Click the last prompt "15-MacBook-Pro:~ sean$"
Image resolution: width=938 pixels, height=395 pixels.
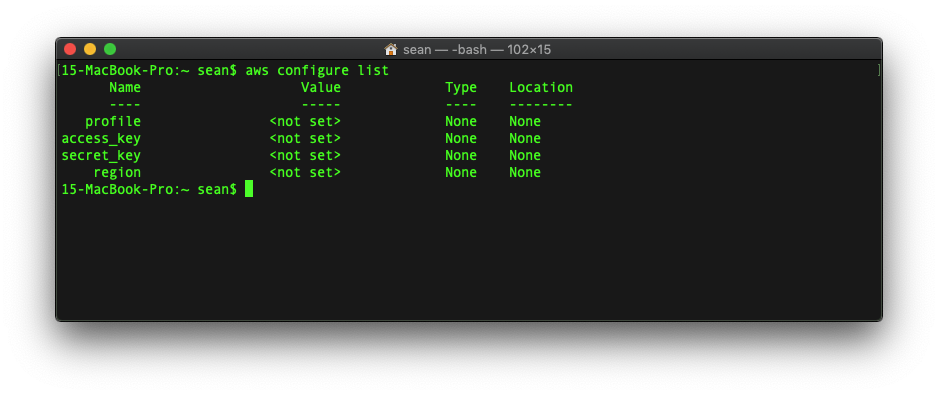click(149, 190)
